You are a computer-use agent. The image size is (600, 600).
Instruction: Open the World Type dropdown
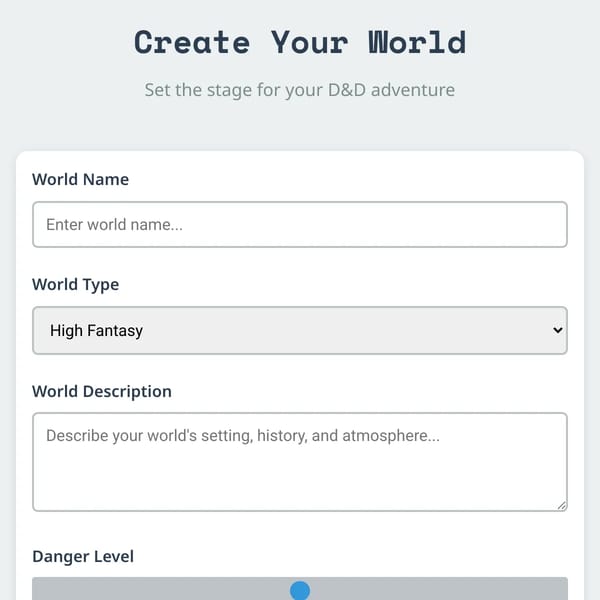[x=300, y=330]
